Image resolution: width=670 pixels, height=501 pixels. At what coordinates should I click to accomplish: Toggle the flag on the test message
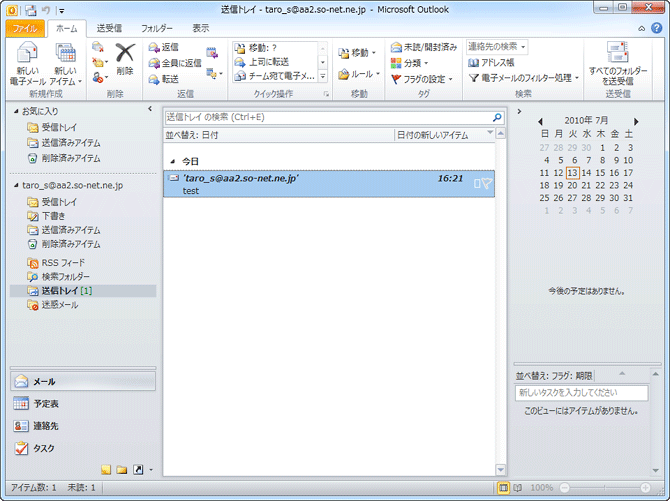(x=486, y=183)
